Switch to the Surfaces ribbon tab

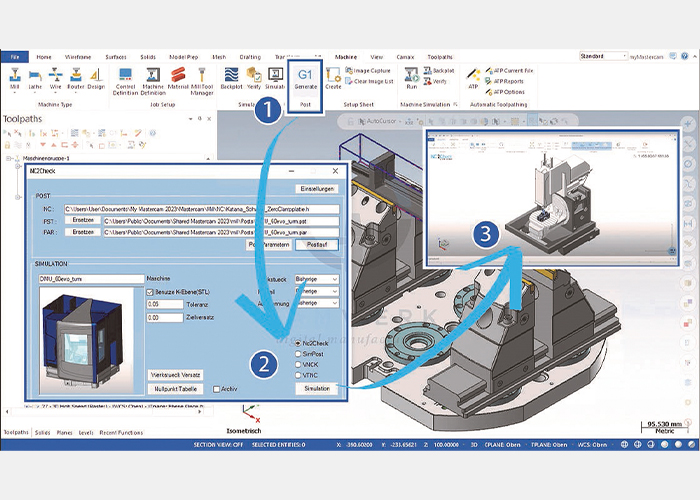116,57
